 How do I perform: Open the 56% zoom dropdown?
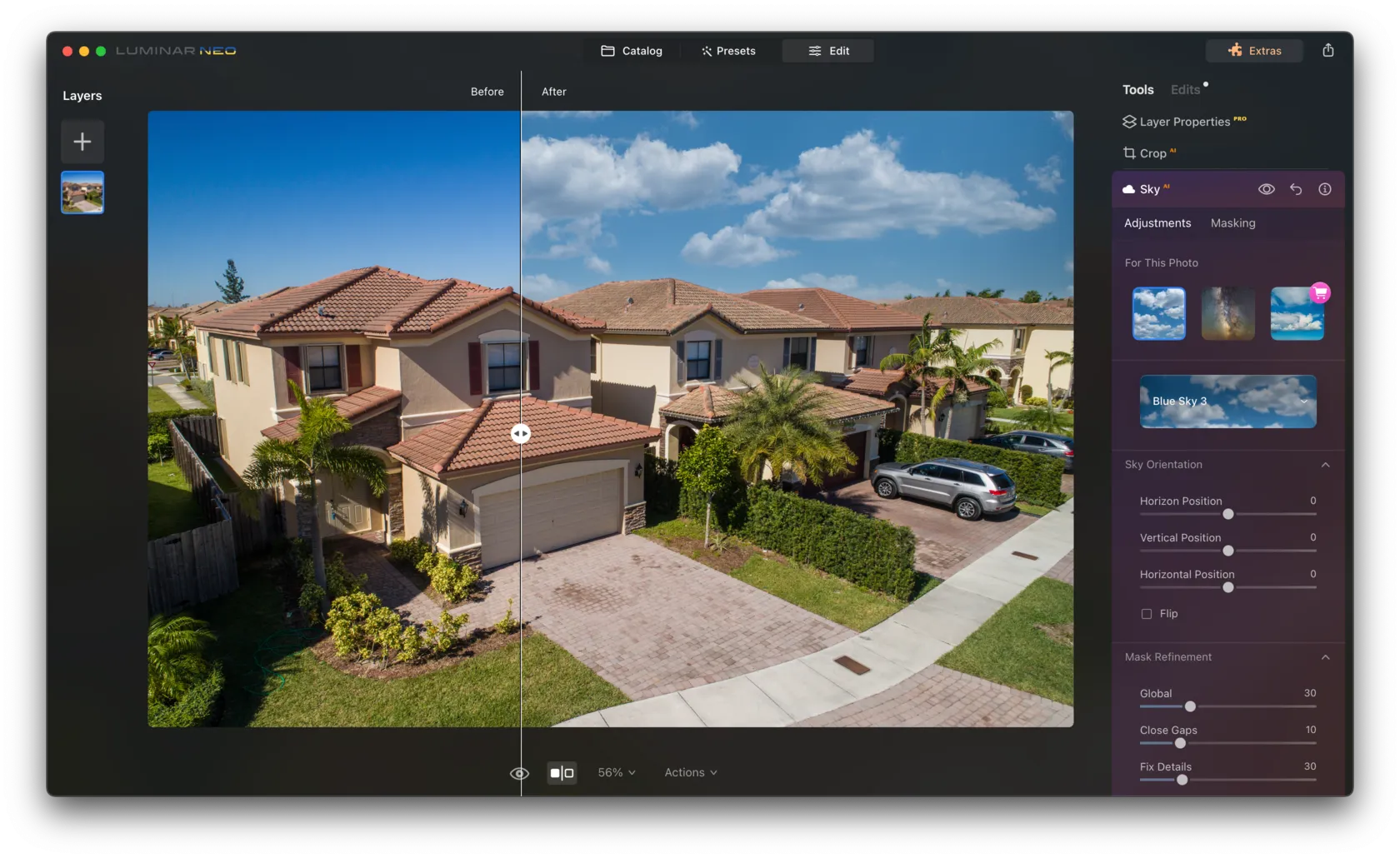coord(616,773)
